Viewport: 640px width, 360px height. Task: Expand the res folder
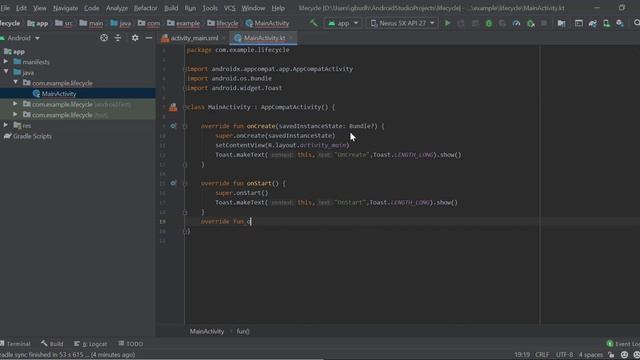(6, 125)
